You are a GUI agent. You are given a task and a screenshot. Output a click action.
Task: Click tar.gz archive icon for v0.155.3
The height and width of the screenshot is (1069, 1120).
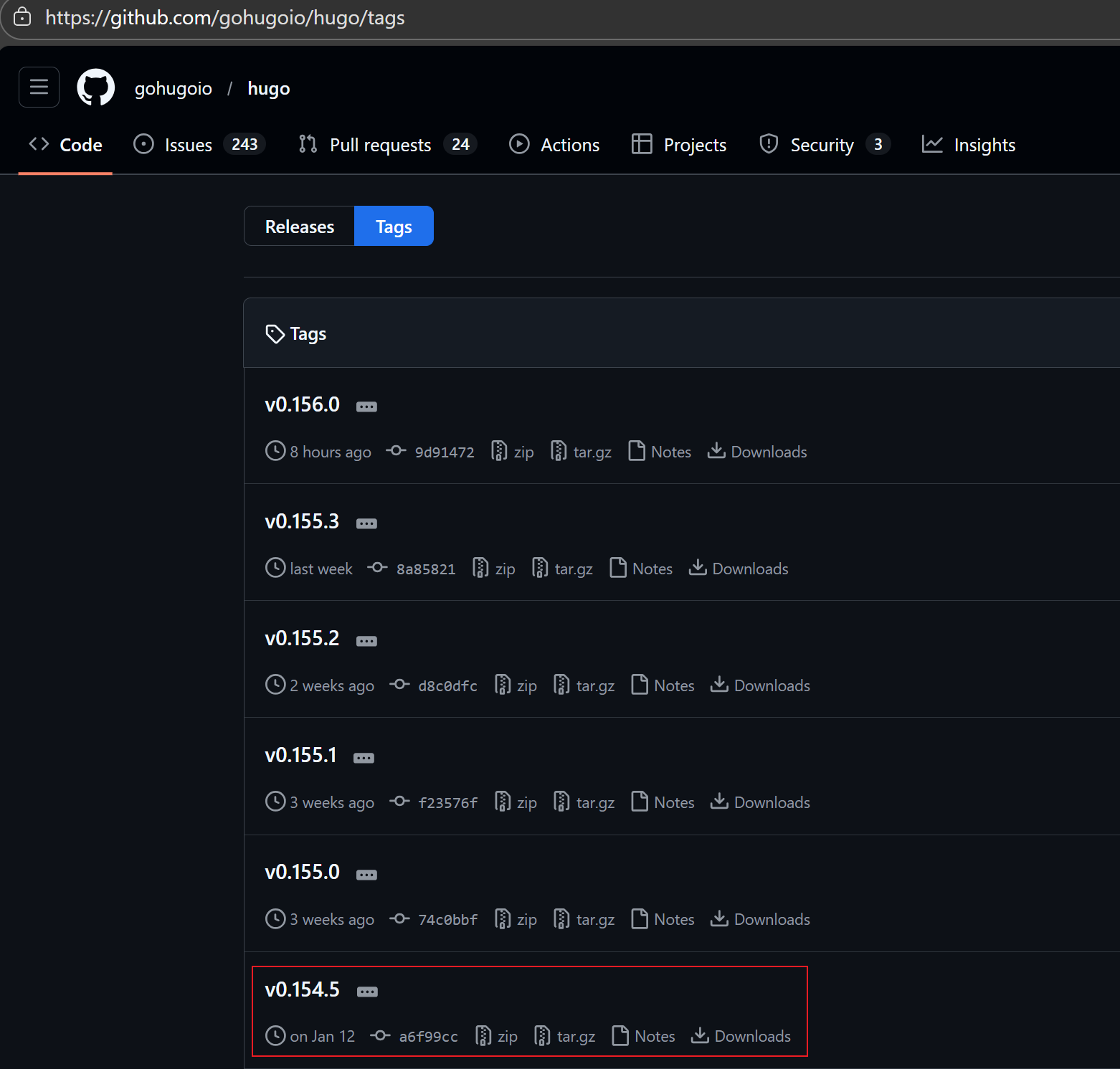click(x=540, y=568)
